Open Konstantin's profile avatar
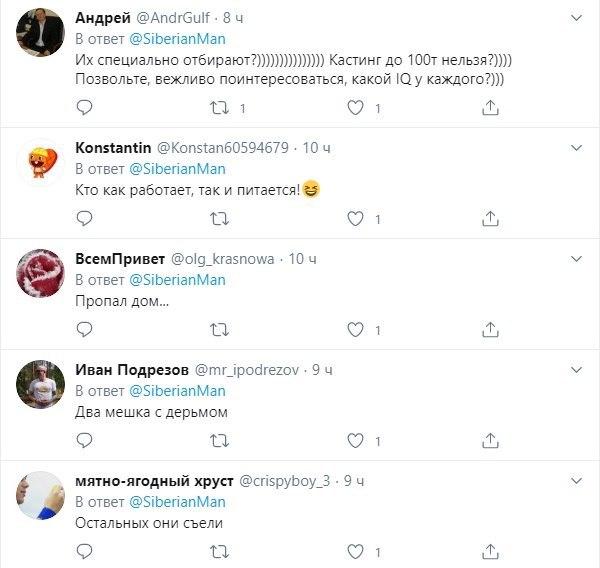 (x=42, y=163)
